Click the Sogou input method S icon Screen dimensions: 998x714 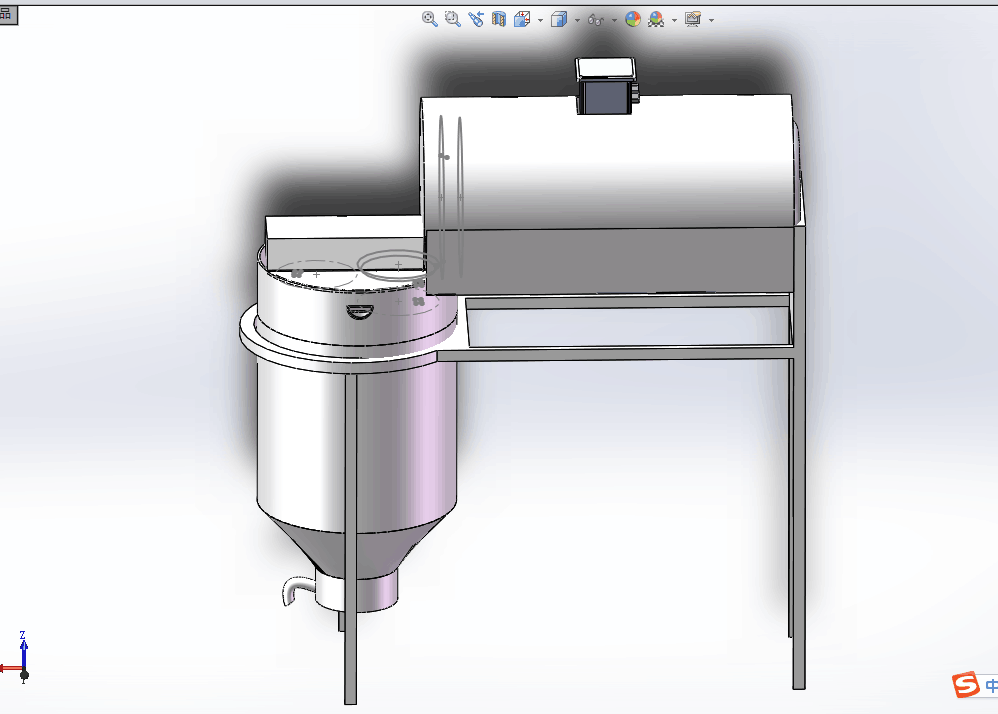966,685
